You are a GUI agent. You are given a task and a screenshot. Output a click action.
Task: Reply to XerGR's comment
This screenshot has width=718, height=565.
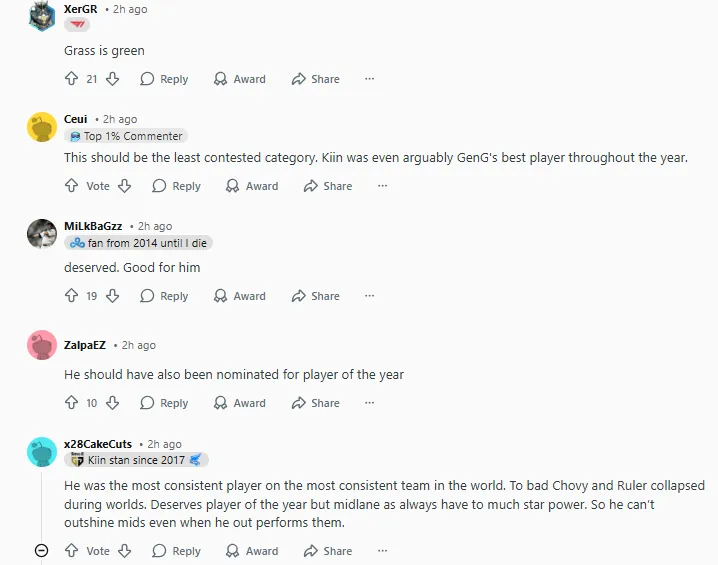164,79
